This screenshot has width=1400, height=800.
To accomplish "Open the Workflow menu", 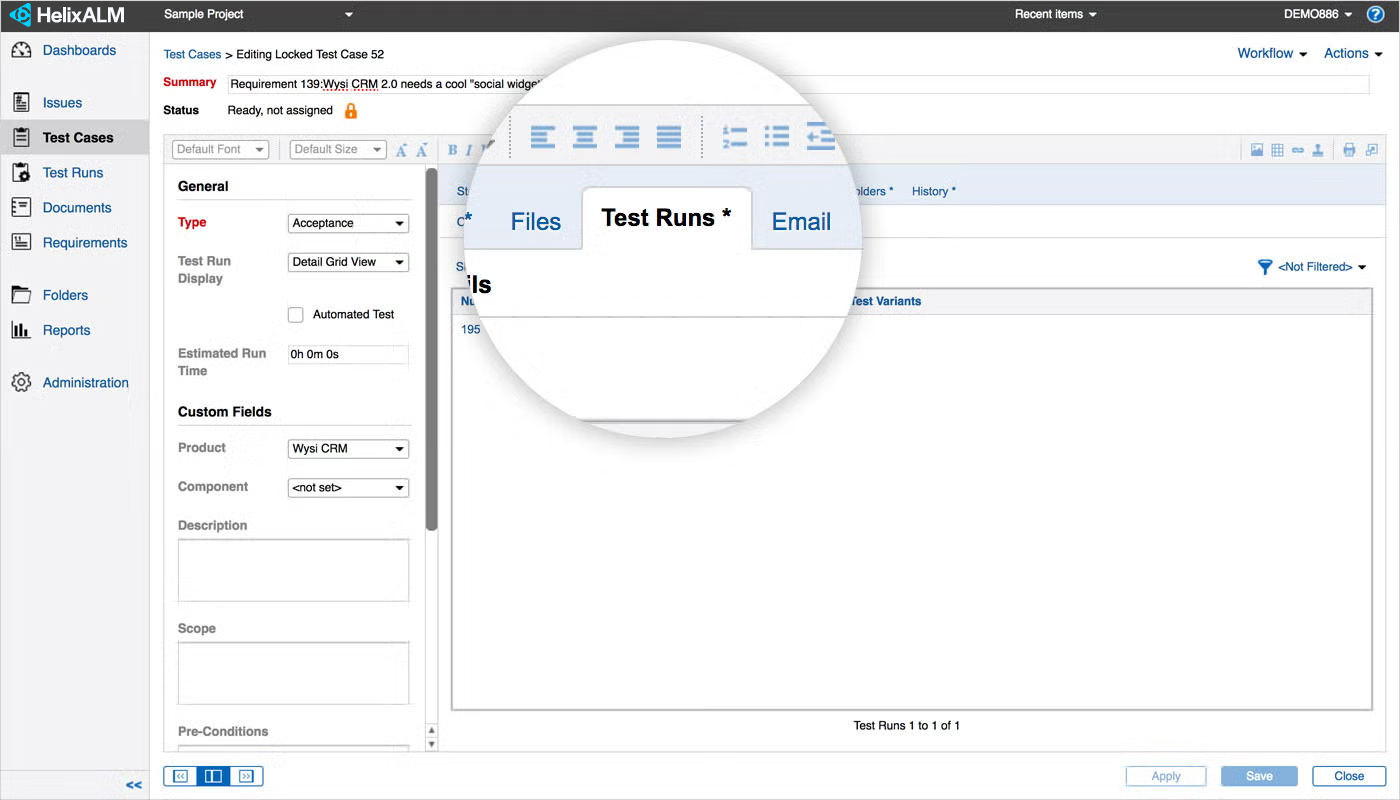I will coord(1271,54).
